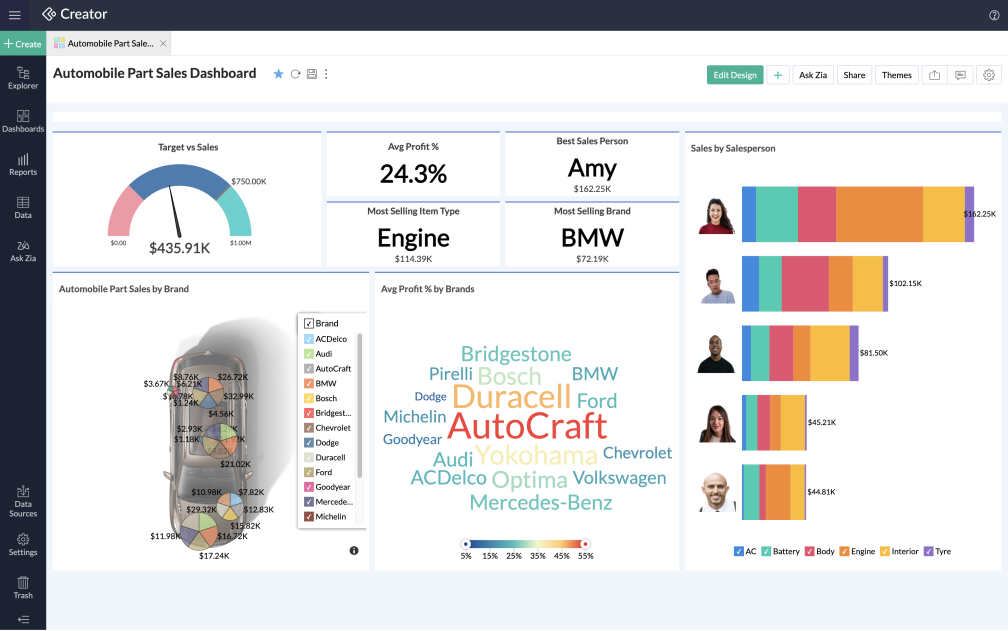This screenshot has height=631, width=1008.
Task: Open the comments icon in toolbar
Action: pos(960,75)
